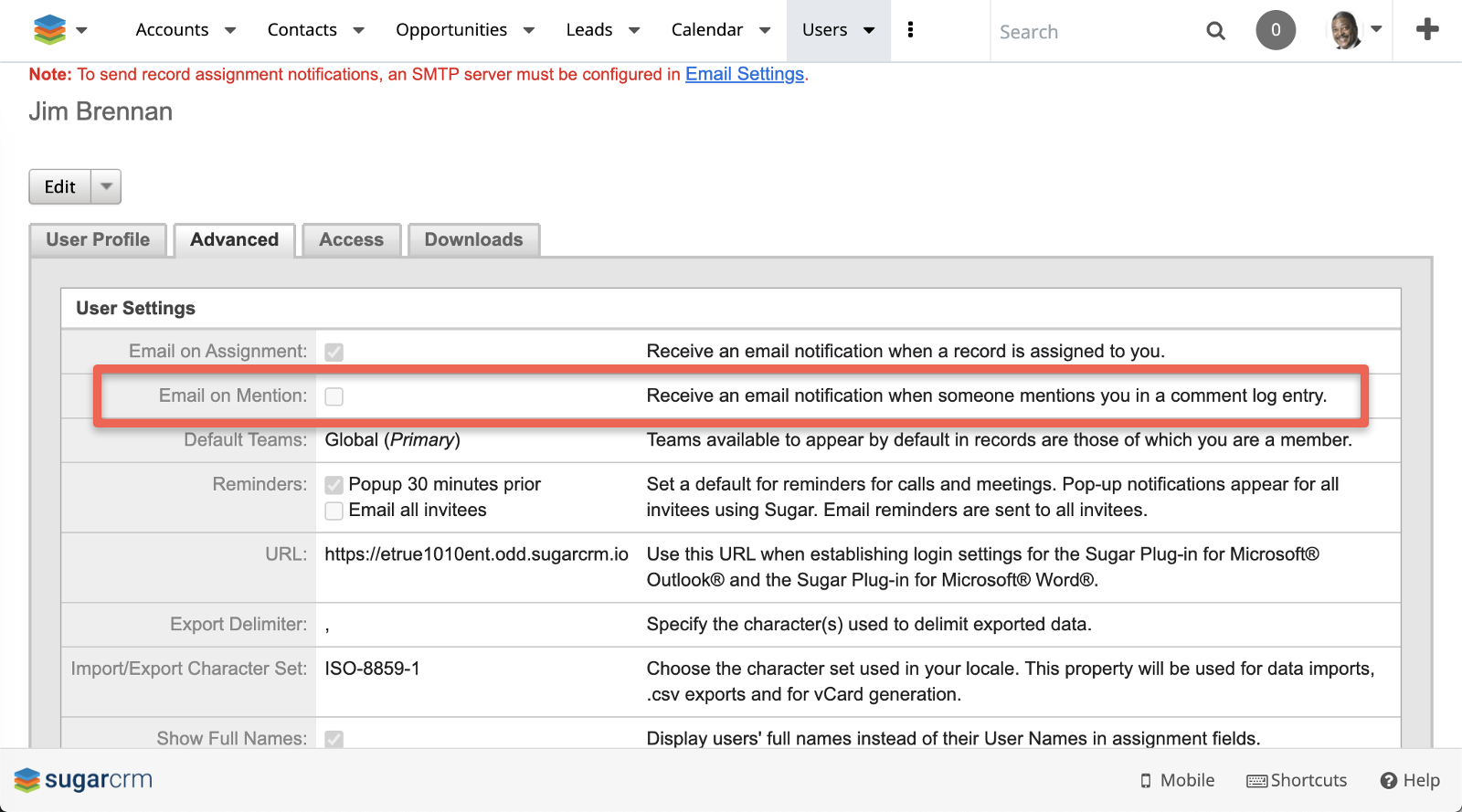Open the Help icon in footer
The image size is (1462, 812).
pos(1389,781)
